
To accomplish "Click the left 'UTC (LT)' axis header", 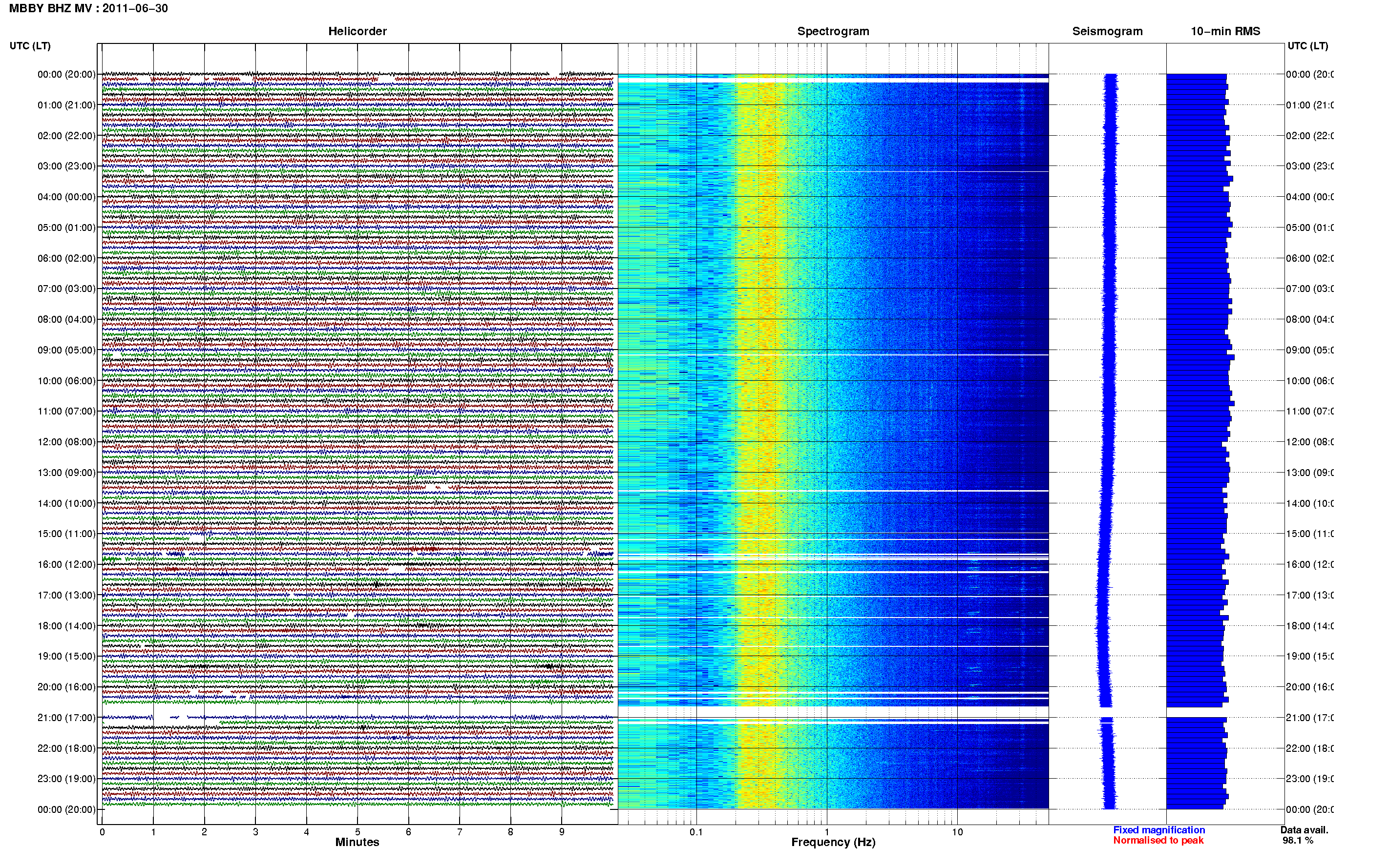I will point(30,46).
